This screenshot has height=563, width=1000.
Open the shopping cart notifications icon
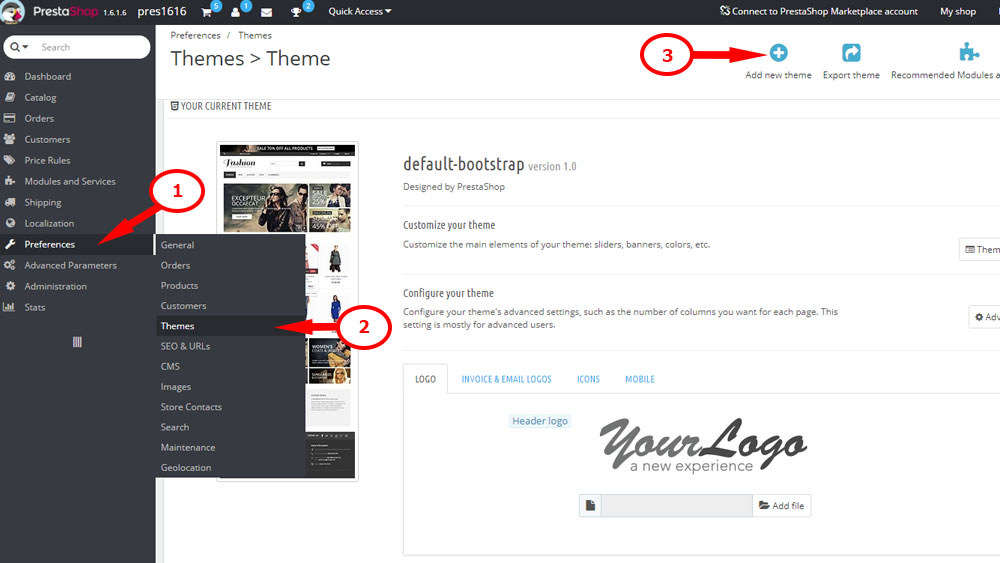[207, 12]
